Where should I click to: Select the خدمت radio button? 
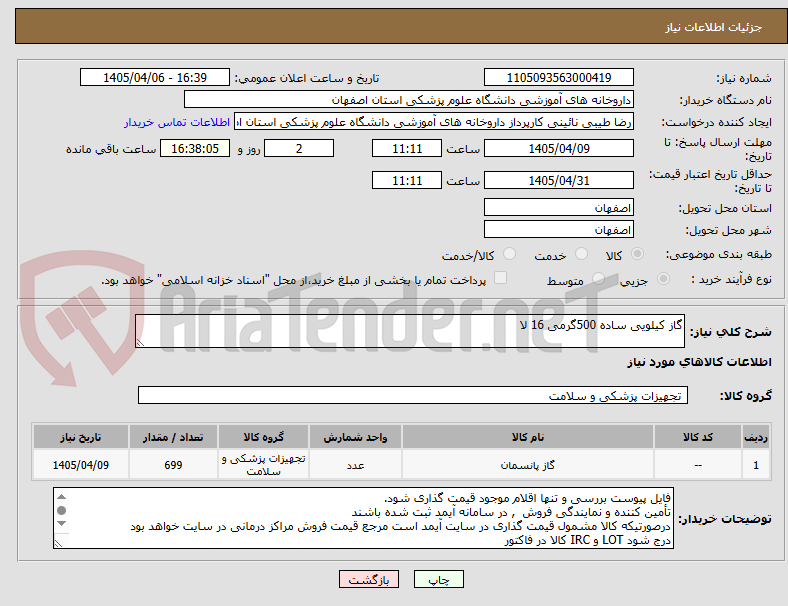tap(581, 254)
